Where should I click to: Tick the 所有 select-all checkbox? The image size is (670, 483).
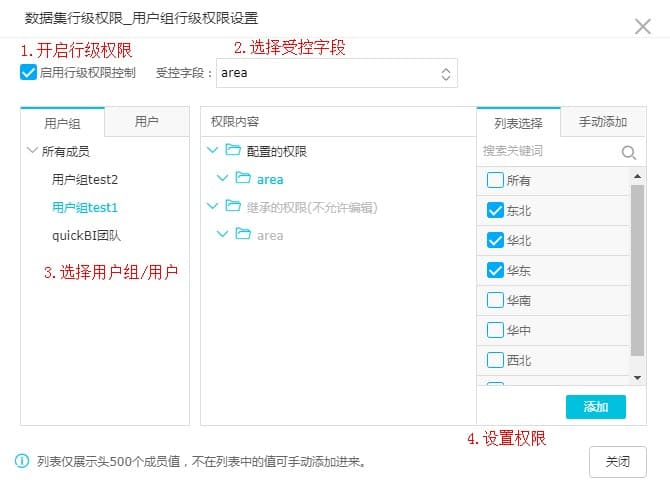pyautogui.click(x=495, y=181)
